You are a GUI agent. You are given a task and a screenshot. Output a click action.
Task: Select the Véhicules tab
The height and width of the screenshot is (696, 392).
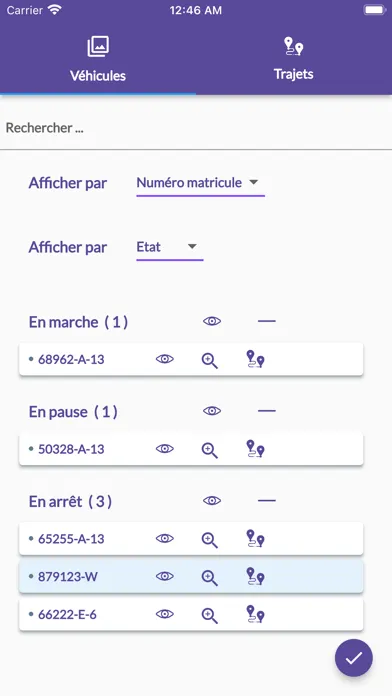click(x=98, y=60)
